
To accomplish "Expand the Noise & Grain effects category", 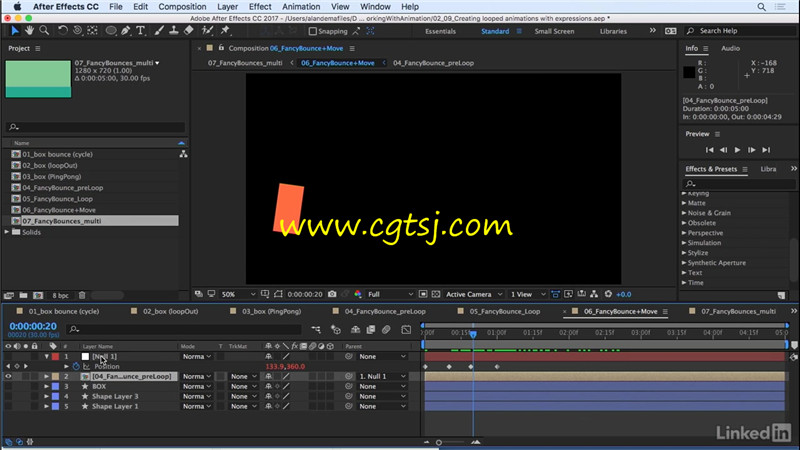I will pos(684,213).
